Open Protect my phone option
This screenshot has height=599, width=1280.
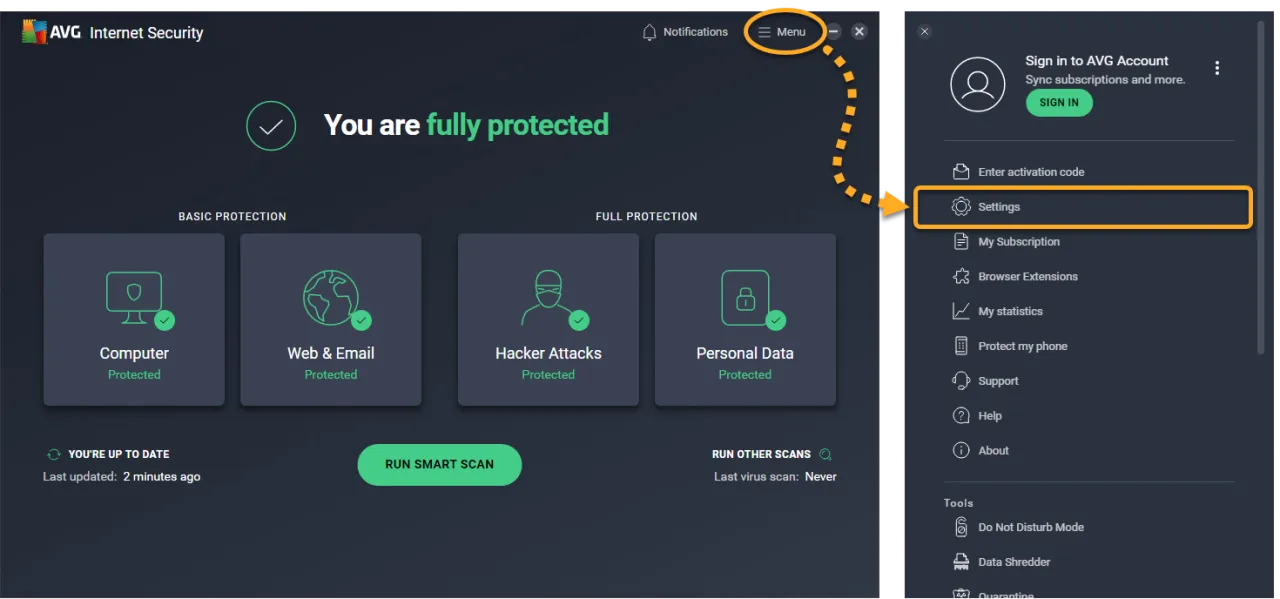1021,345
